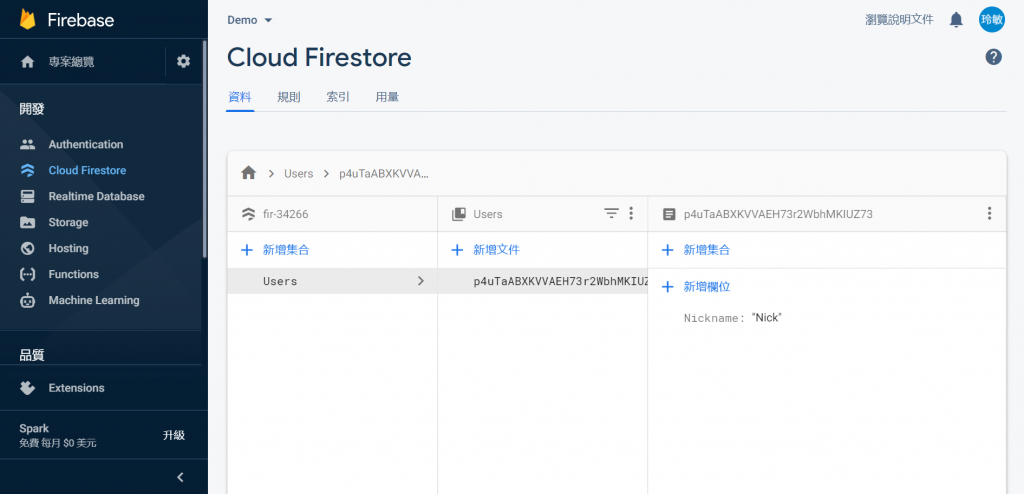Select document p4uTaABXKVVAEH73r2WbhMKIUZ row
This screenshot has height=494, width=1024.
543,281
